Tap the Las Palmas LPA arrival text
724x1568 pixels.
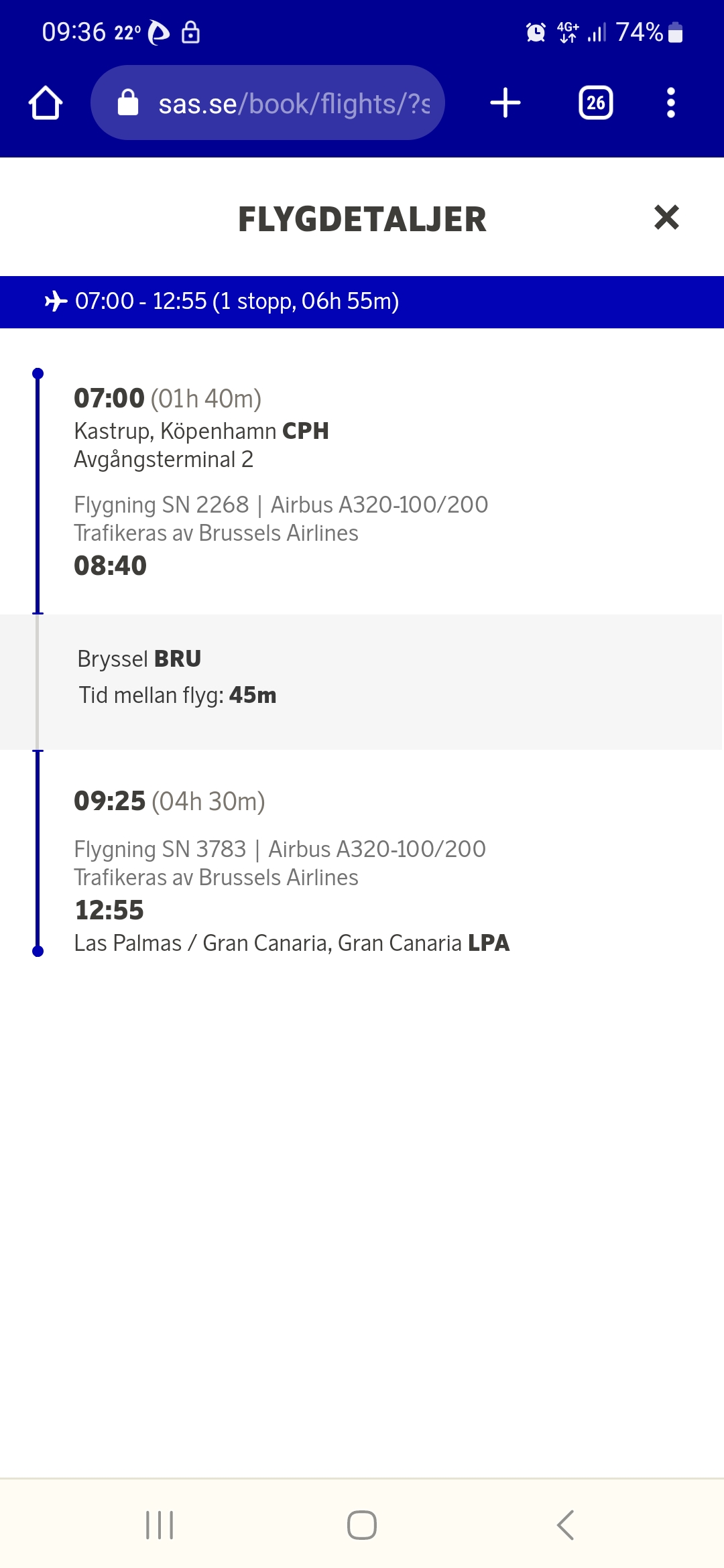click(x=292, y=943)
